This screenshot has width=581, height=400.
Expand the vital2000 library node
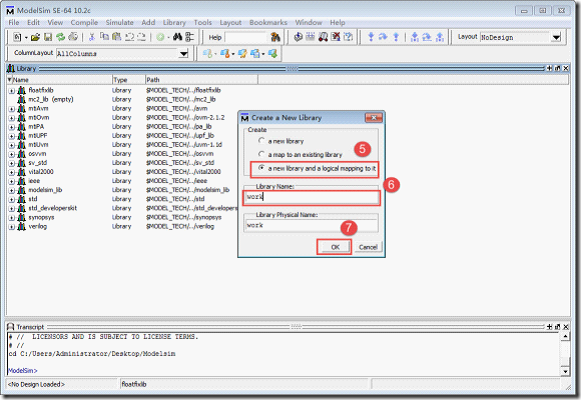click(x=12, y=173)
